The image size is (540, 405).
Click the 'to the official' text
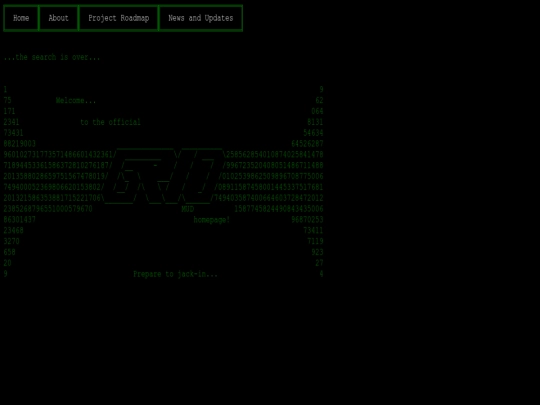(111, 122)
